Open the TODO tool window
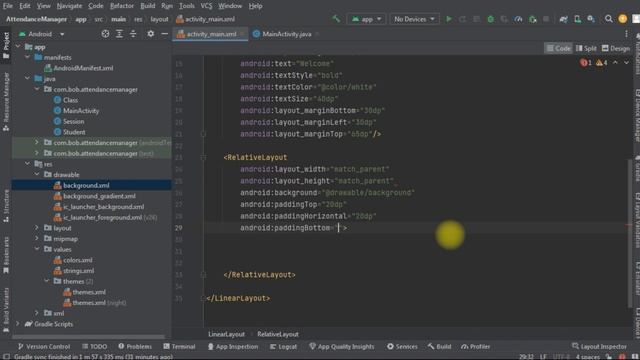Screen dimensions: 640x360 tap(94, 346)
